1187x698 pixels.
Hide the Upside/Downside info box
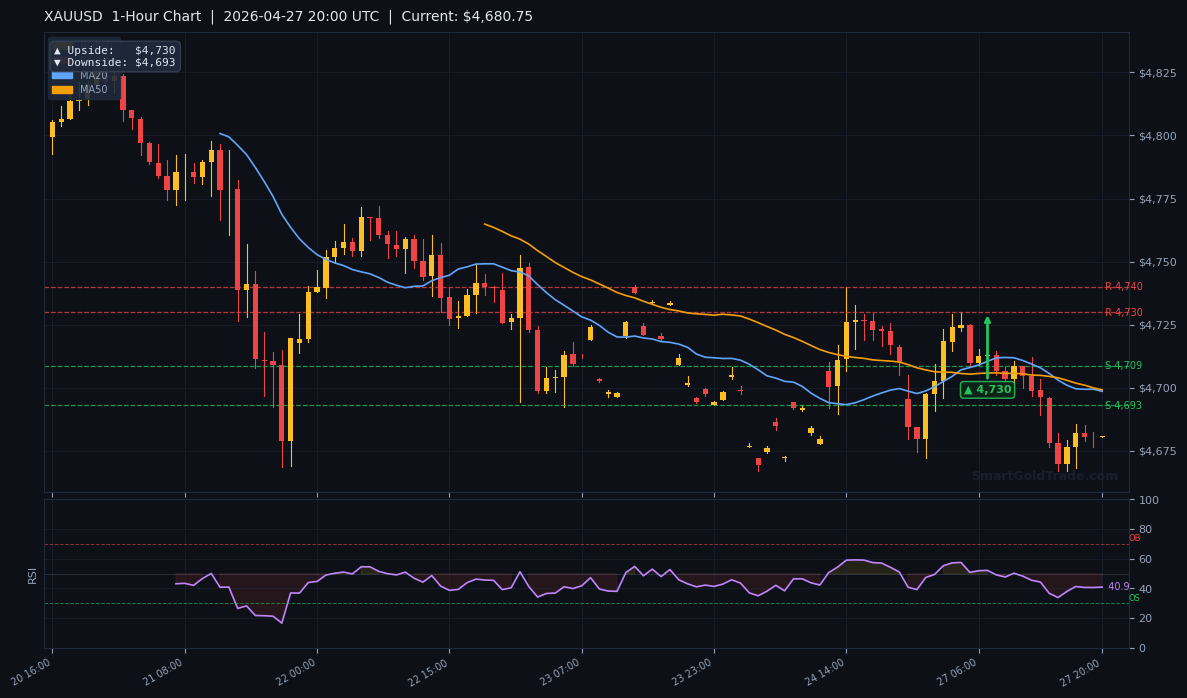(113, 55)
